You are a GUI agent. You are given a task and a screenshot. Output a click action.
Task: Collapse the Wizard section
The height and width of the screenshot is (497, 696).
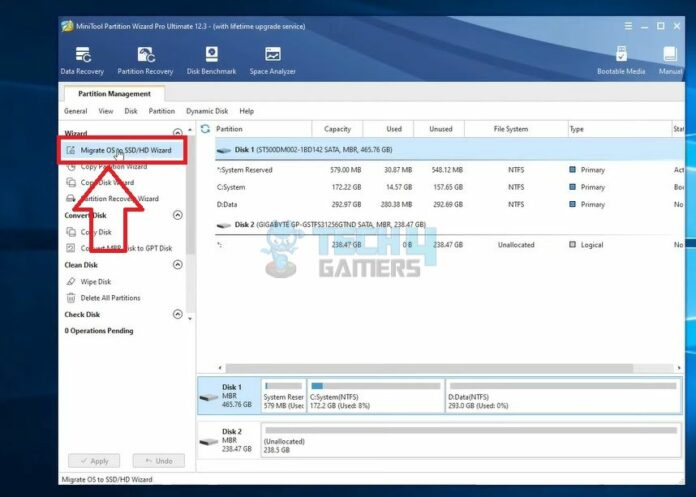pyautogui.click(x=178, y=132)
